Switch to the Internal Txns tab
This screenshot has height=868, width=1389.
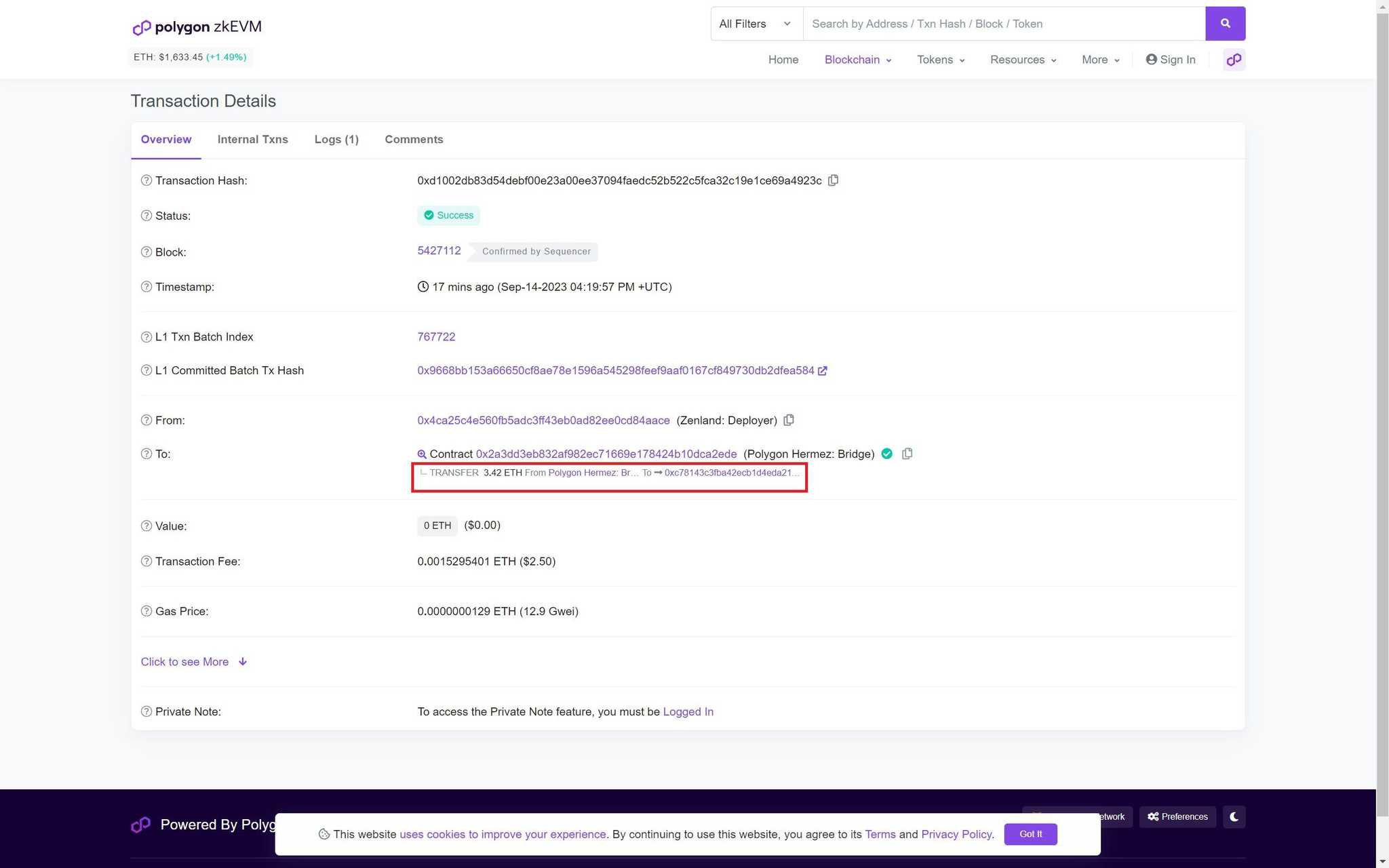[x=253, y=140]
